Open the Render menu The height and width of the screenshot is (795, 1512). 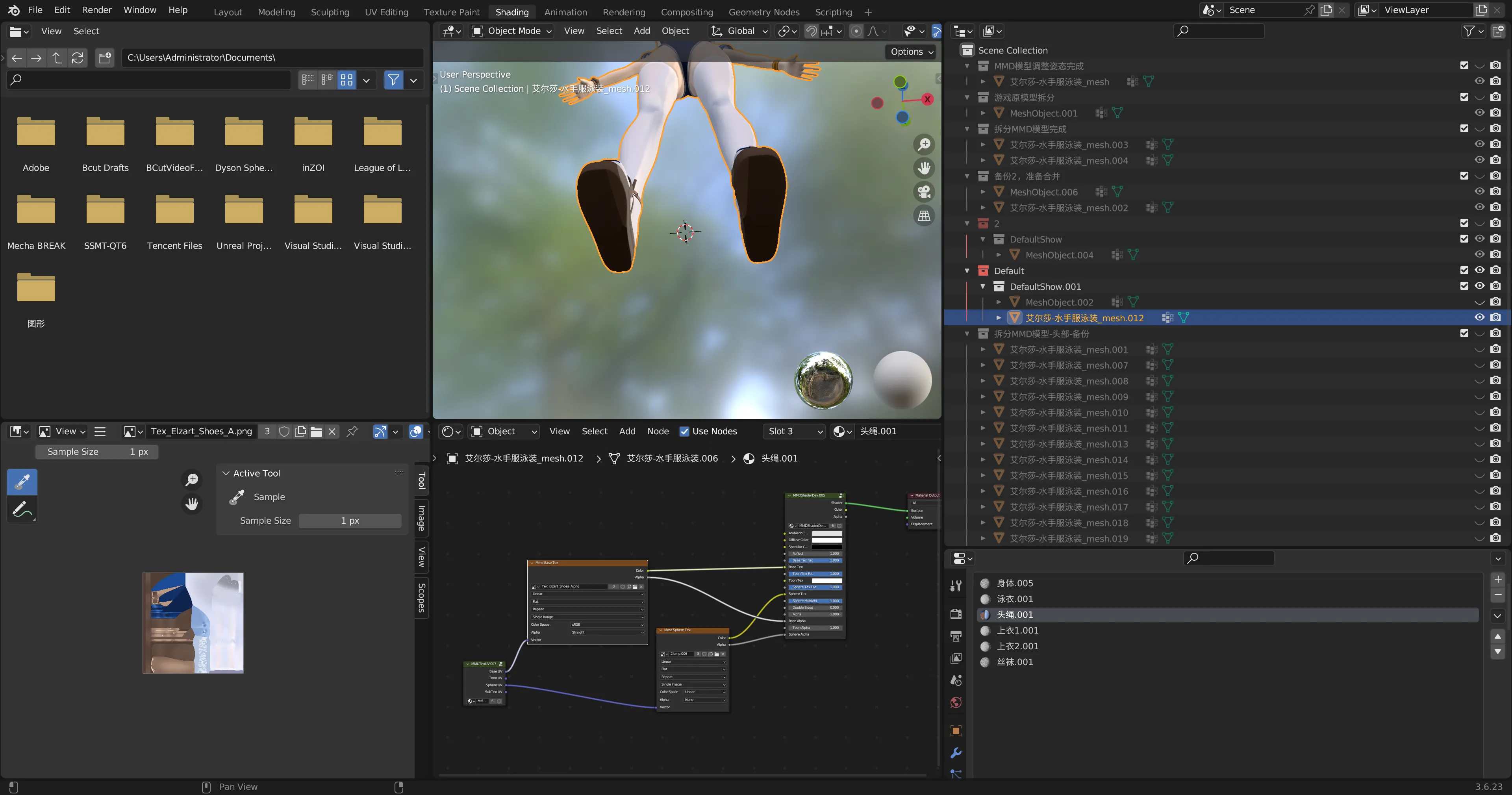pos(96,10)
